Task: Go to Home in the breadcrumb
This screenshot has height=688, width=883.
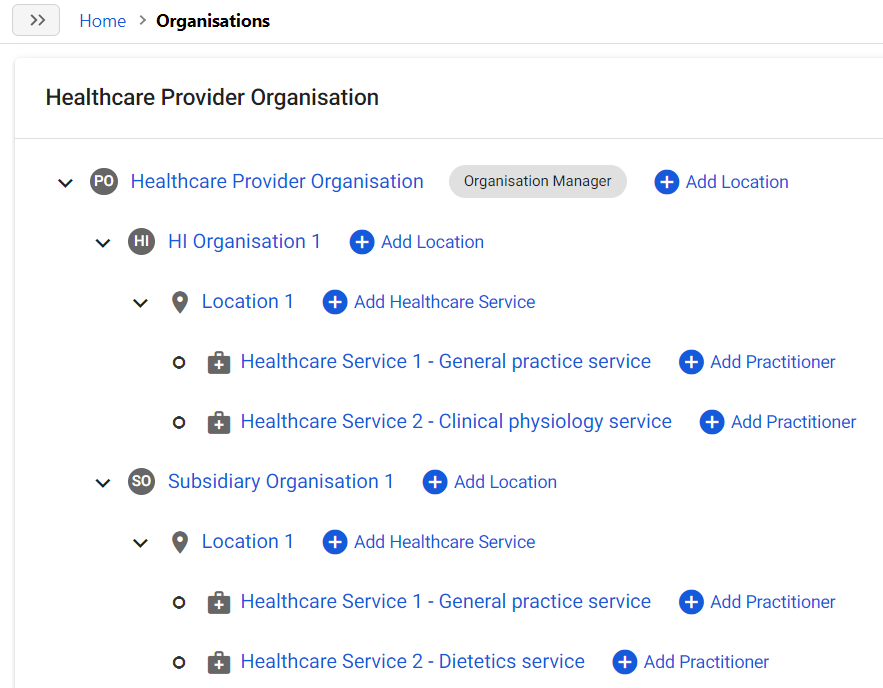Action: point(103,21)
